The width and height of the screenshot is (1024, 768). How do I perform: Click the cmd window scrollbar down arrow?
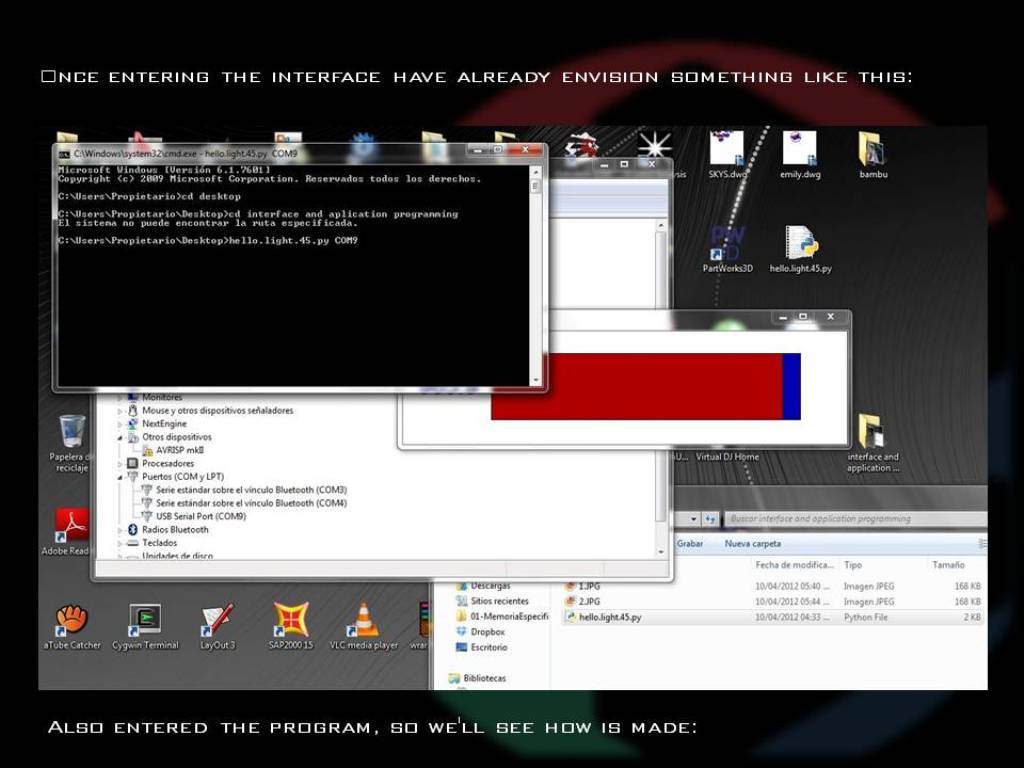click(x=536, y=380)
